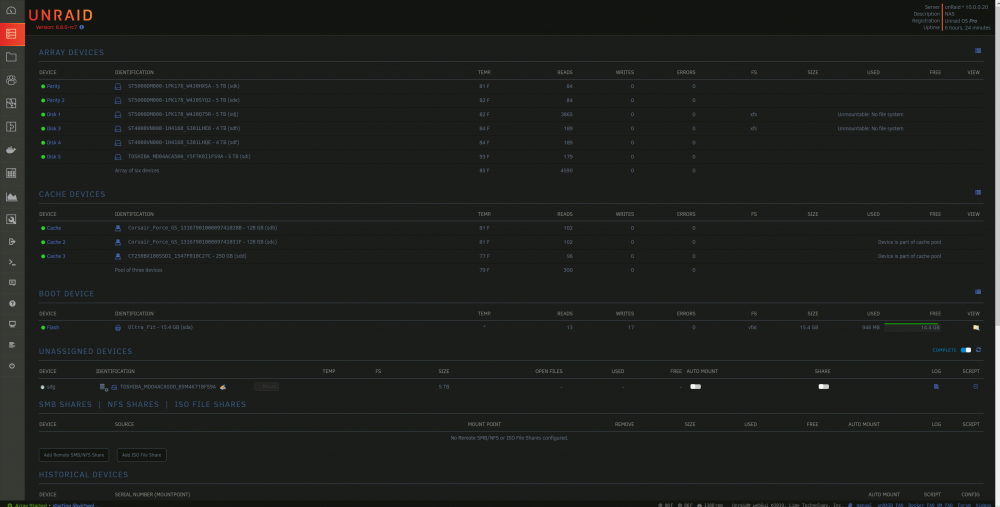Open the help question-mark sidebar icon

11,304
